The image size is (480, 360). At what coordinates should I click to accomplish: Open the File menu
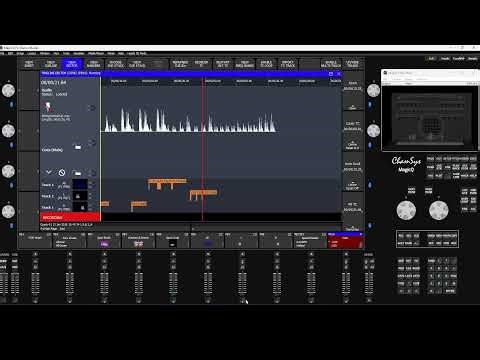2,53
